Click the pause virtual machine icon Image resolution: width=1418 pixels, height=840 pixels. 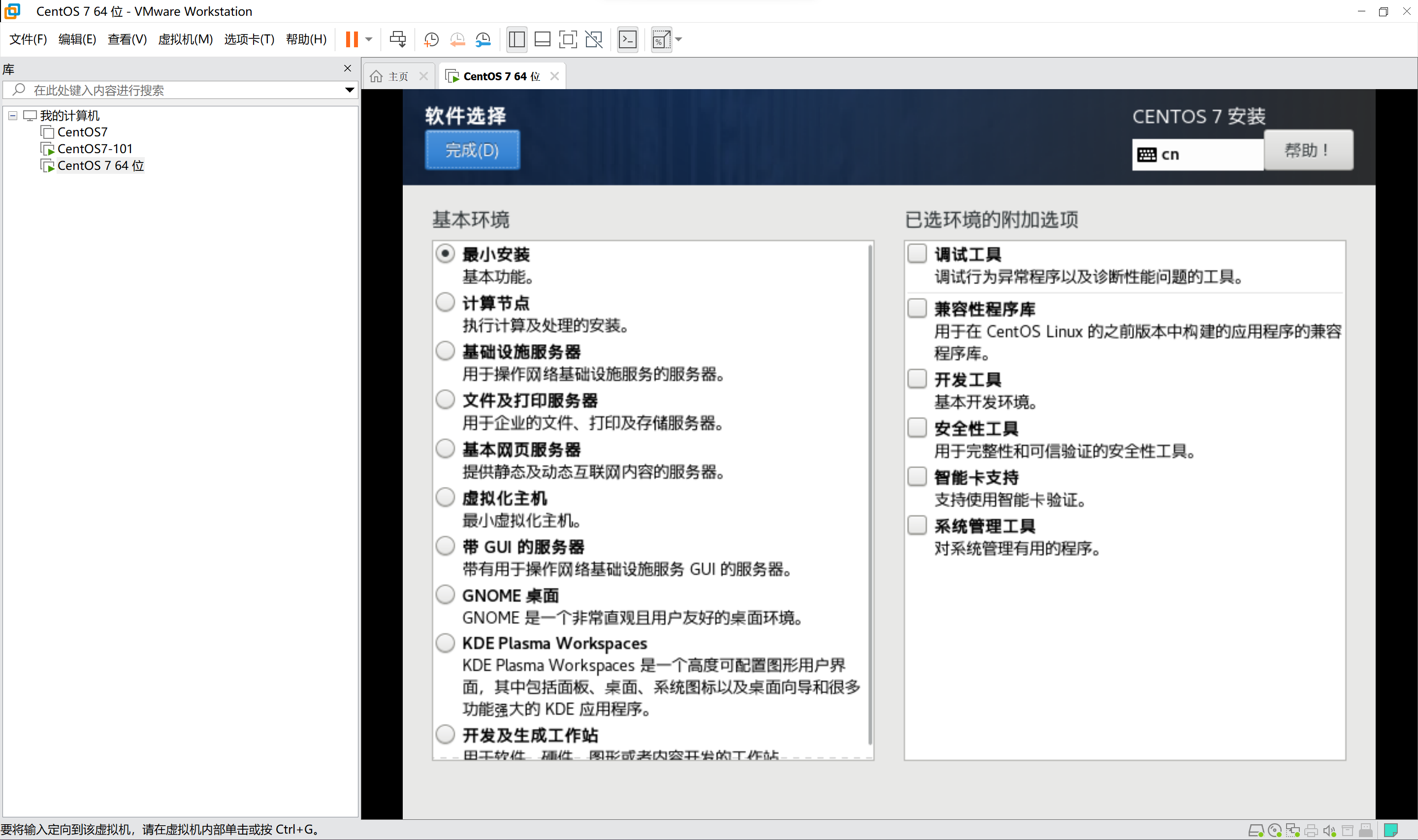(352, 39)
